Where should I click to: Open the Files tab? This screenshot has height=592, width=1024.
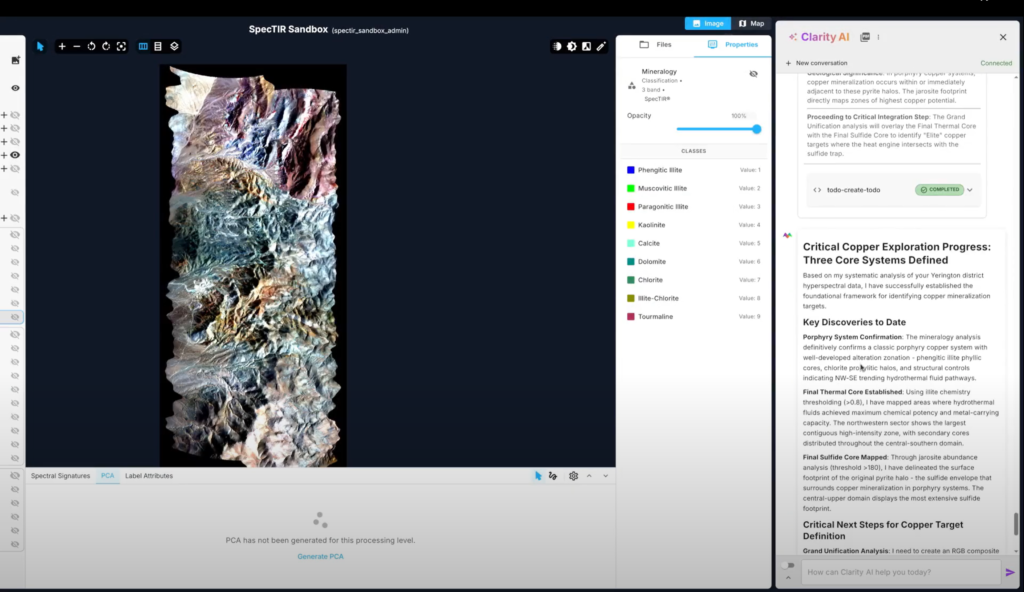pyautogui.click(x=655, y=45)
